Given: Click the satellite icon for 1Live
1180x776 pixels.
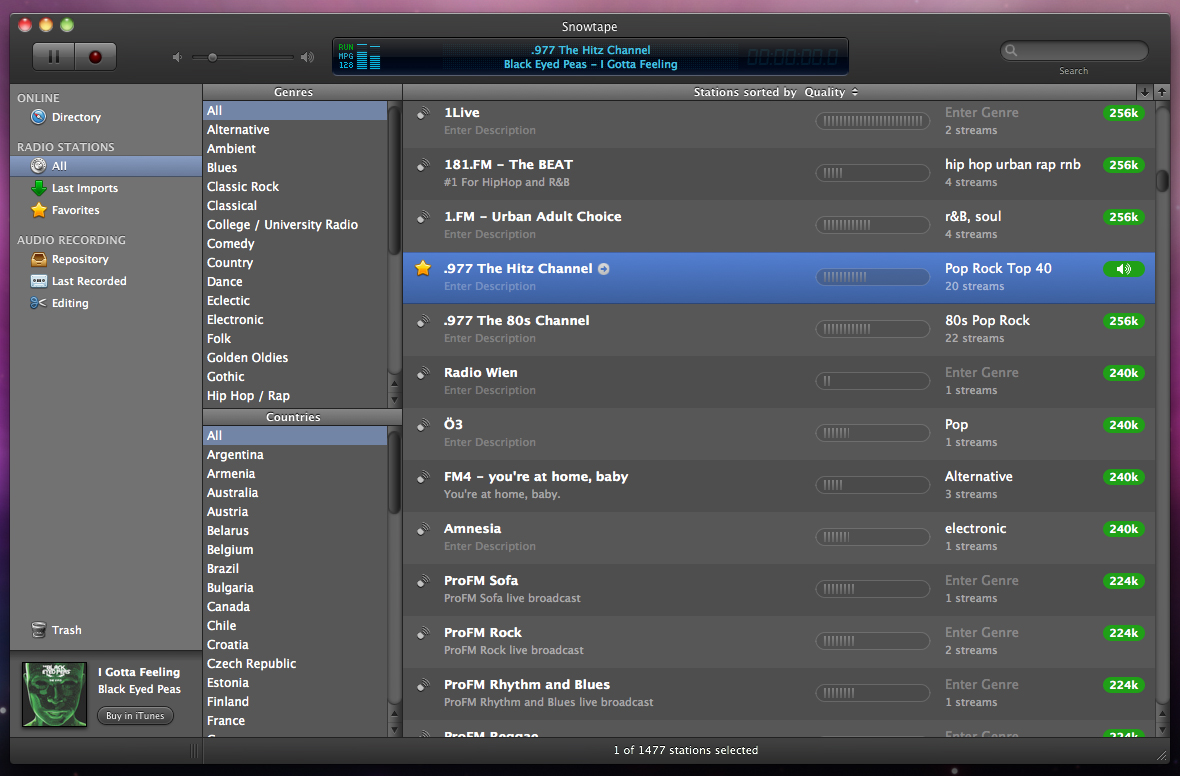Looking at the screenshot, I should click(x=423, y=113).
